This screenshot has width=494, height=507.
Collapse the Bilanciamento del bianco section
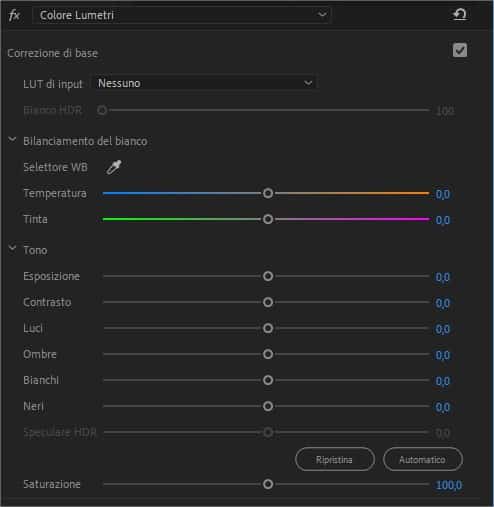coord(12,140)
